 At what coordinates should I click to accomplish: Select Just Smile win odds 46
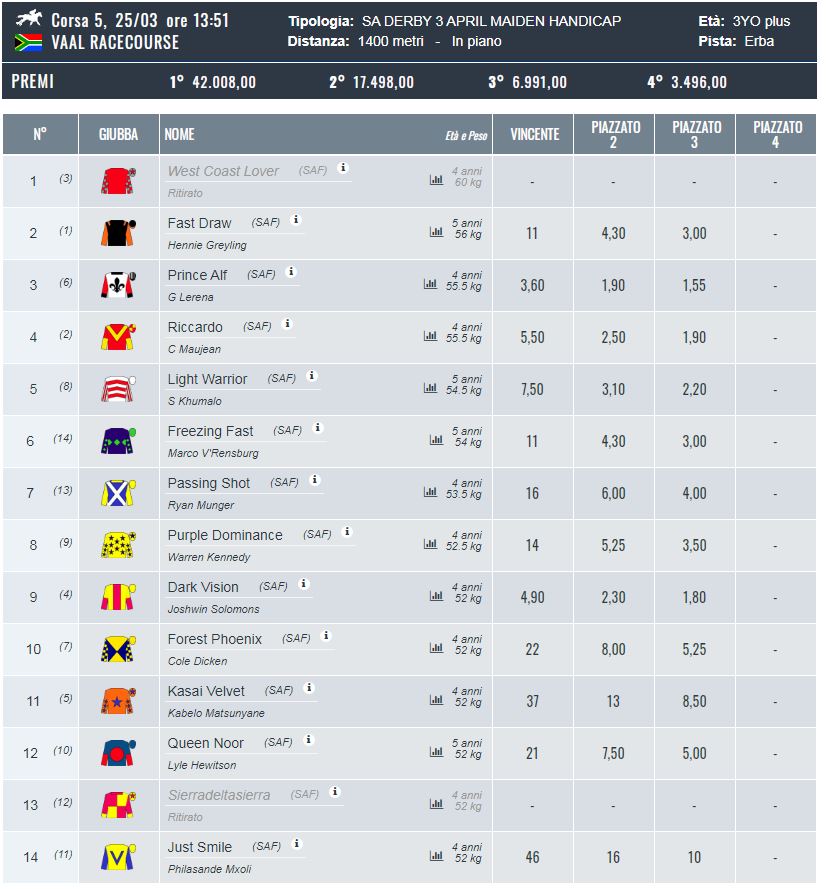coord(532,857)
